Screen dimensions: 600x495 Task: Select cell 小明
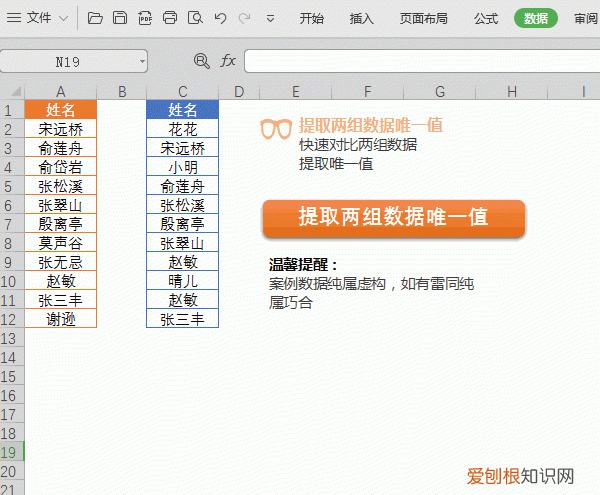click(x=183, y=167)
